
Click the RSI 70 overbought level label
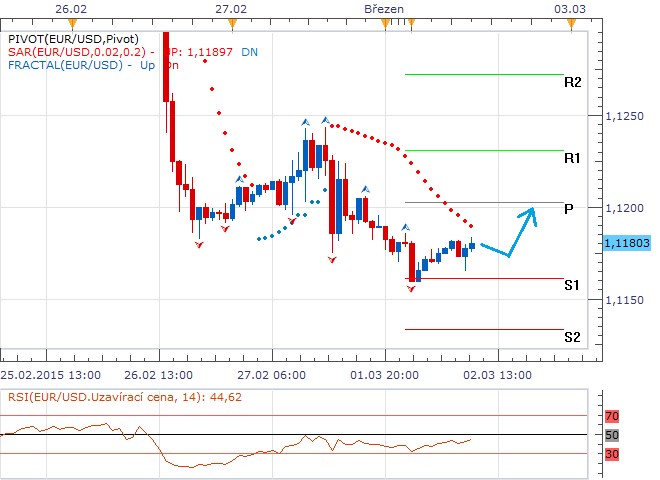coord(612,415)
